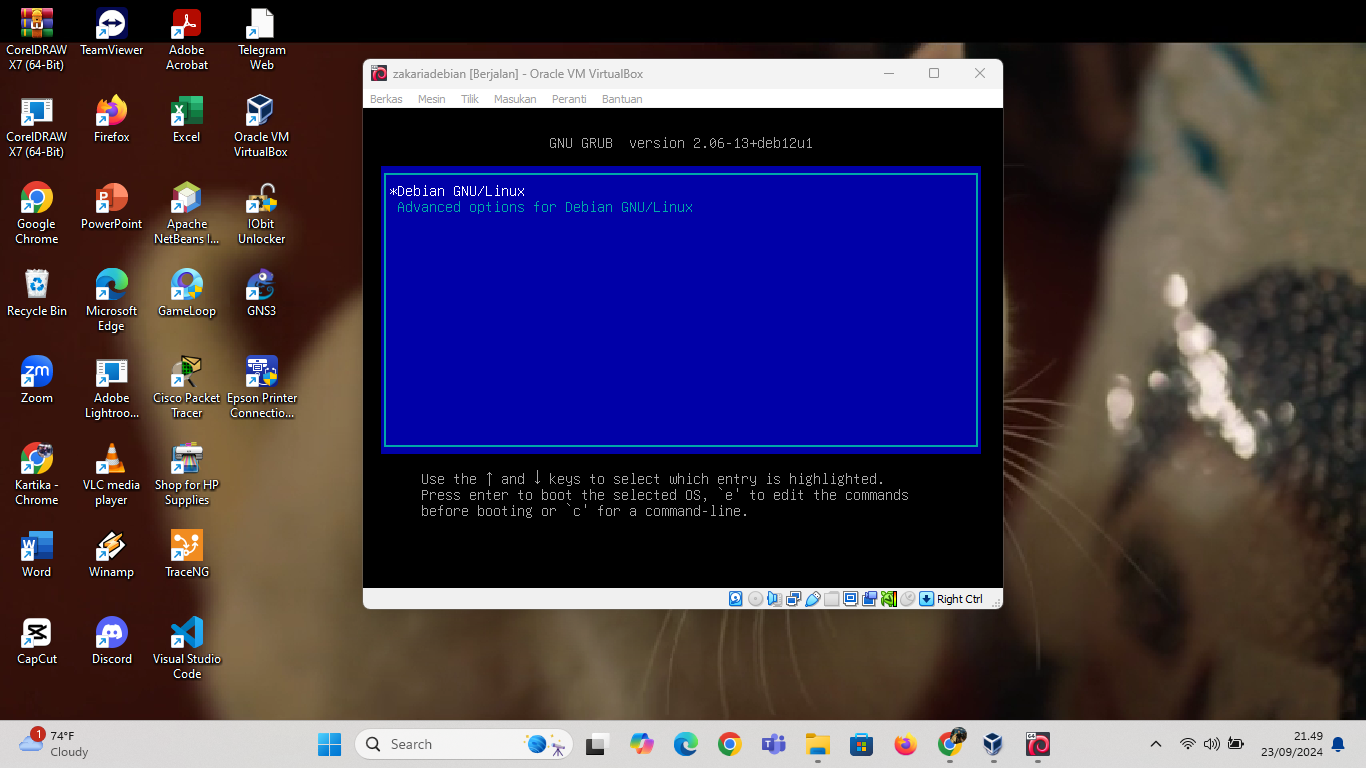Select the VLC media player desktop shortcut
Viewport: 1366px width, 768px height.
pos(112,475)
